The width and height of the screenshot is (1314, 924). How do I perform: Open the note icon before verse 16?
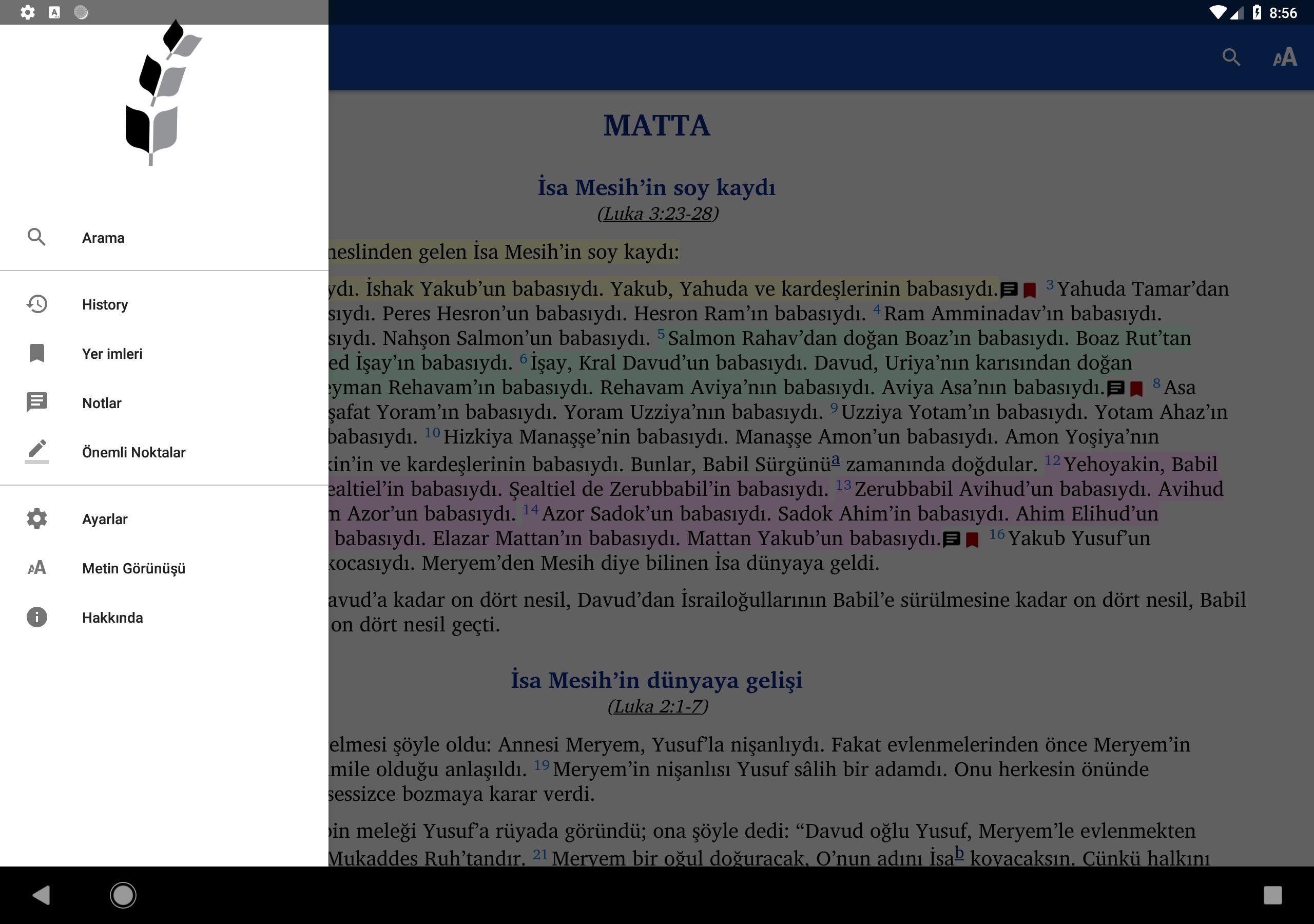coord(951,540)
